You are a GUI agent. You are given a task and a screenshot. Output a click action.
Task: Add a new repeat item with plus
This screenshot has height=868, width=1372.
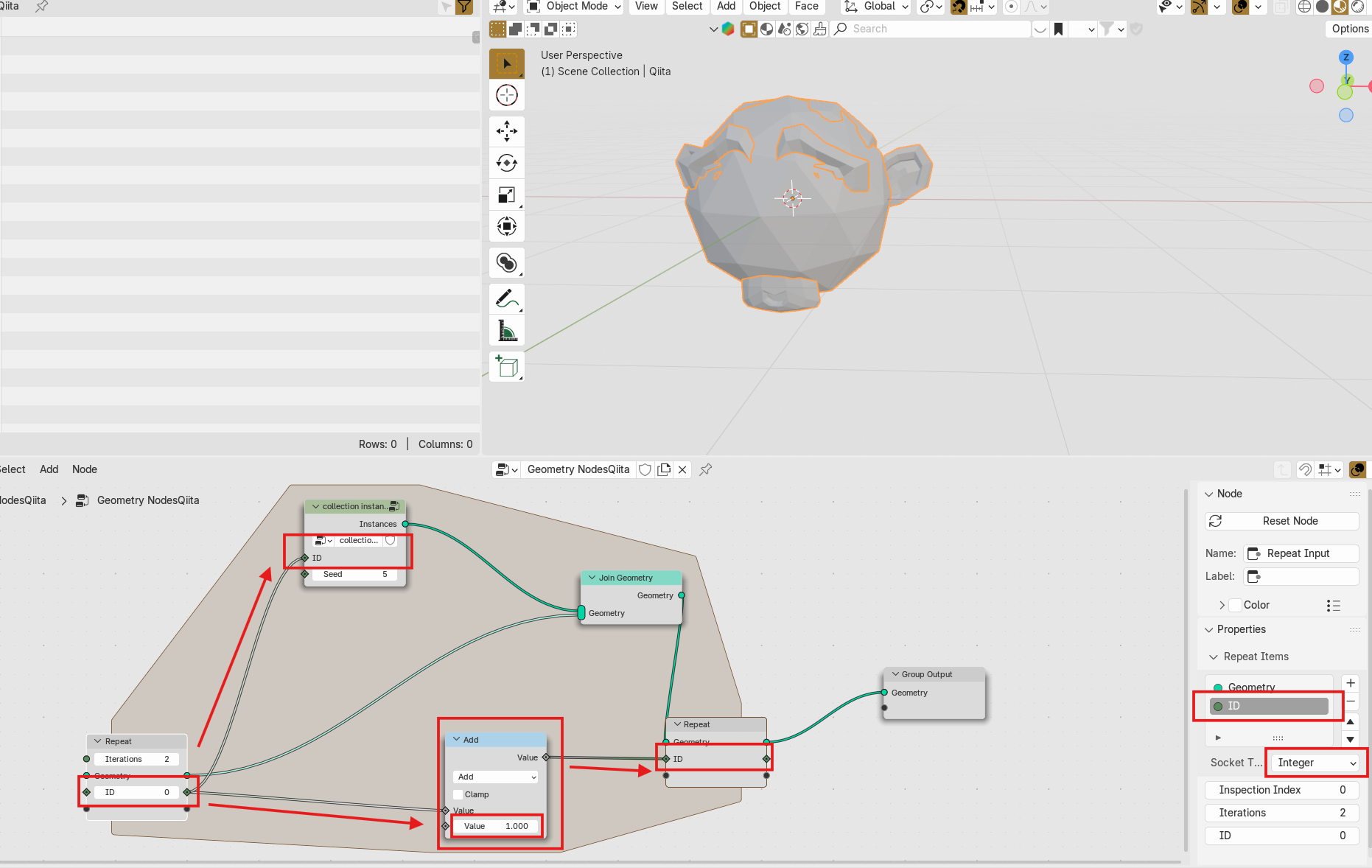[1351, 683]
